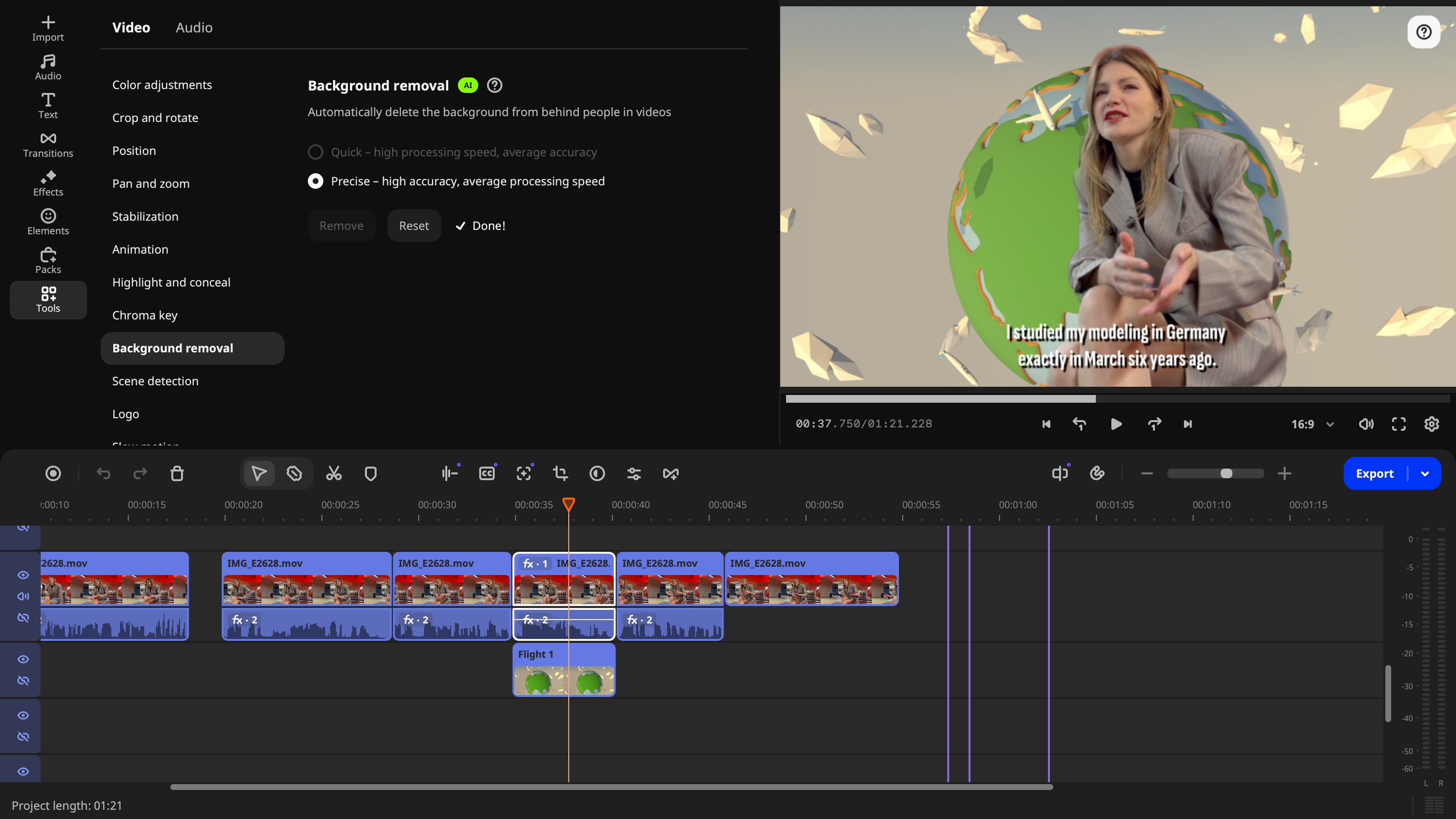Open the Tools panel in sidebar

(48, 300)
